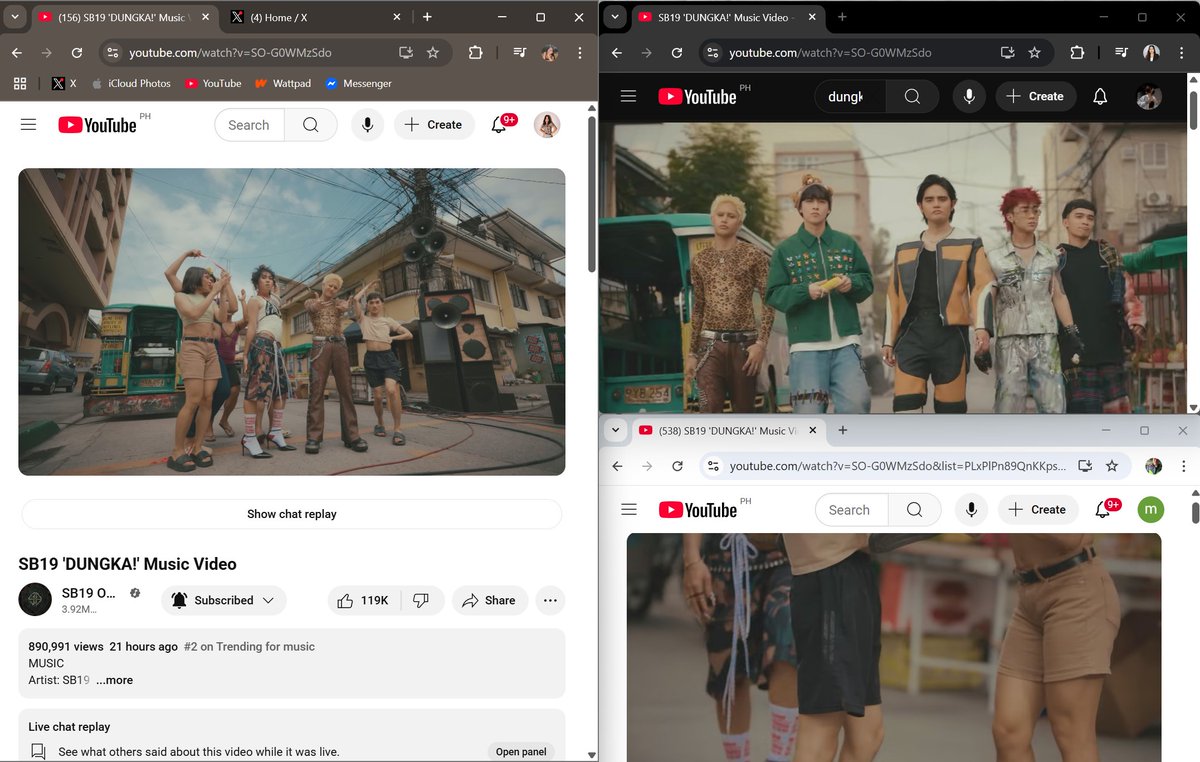Open notifications bell in top-right dark window

(x=1100, y=96)
